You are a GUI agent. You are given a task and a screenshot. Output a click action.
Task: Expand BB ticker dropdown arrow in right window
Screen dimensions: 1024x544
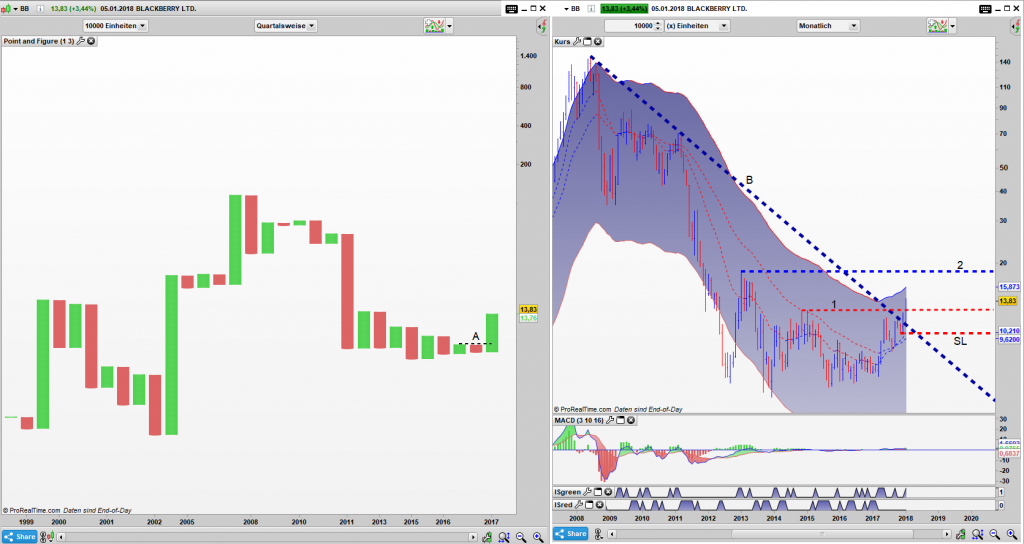[x=566, y=9]
